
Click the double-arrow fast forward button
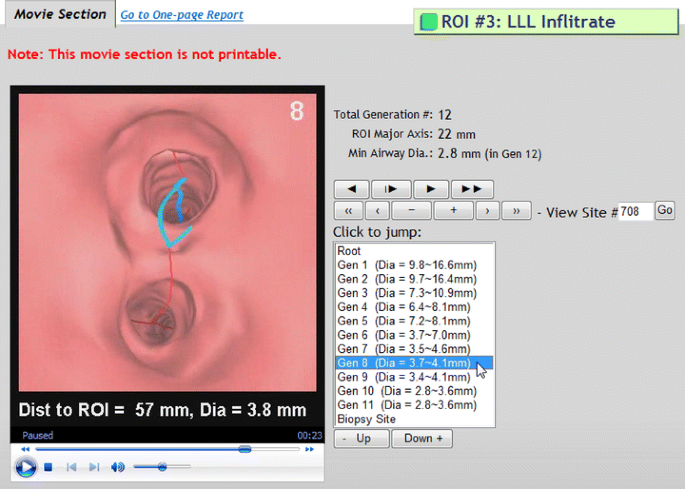[x=471, y=188]
